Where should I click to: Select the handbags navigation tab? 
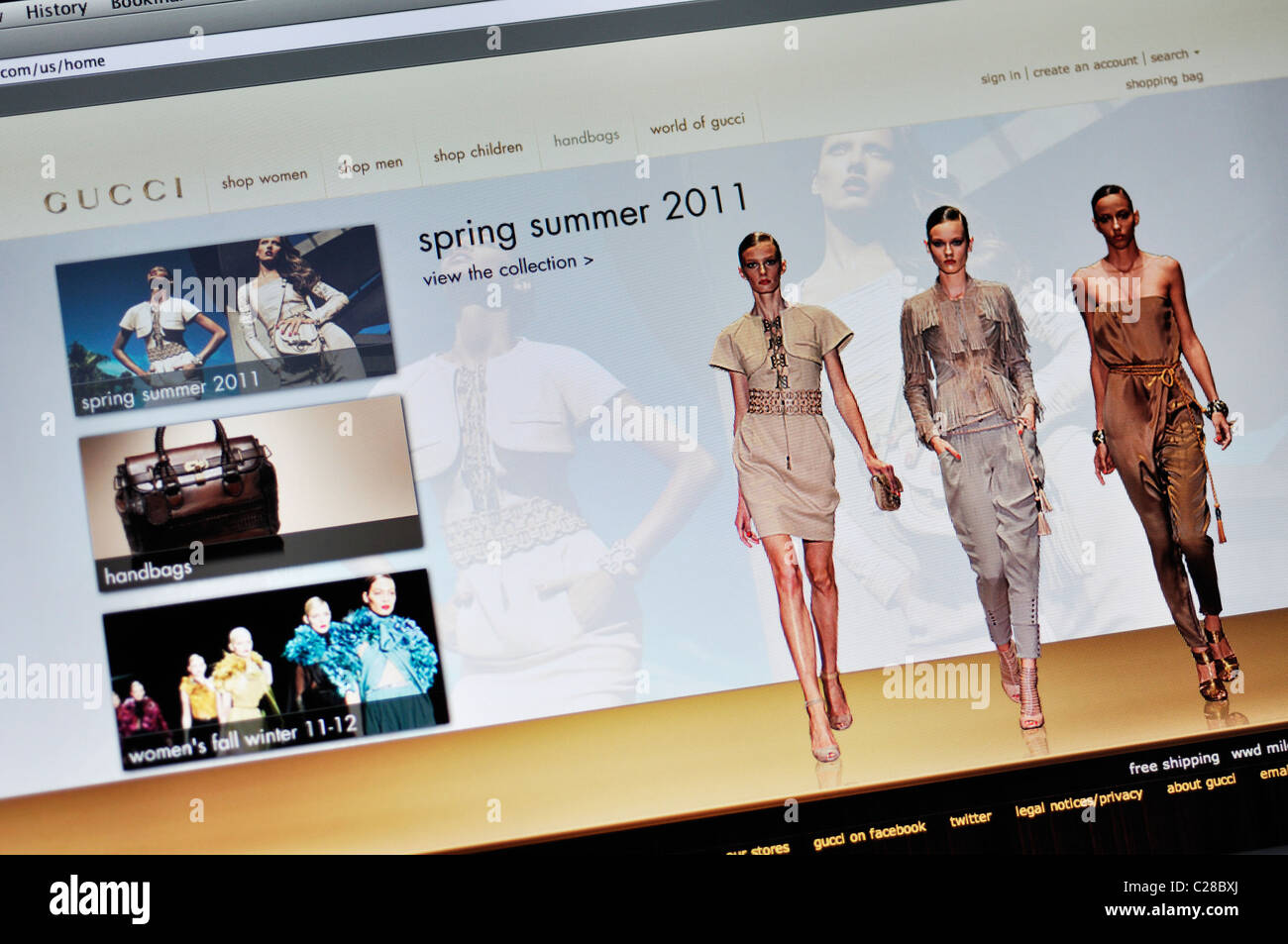[x=586, y=138]
